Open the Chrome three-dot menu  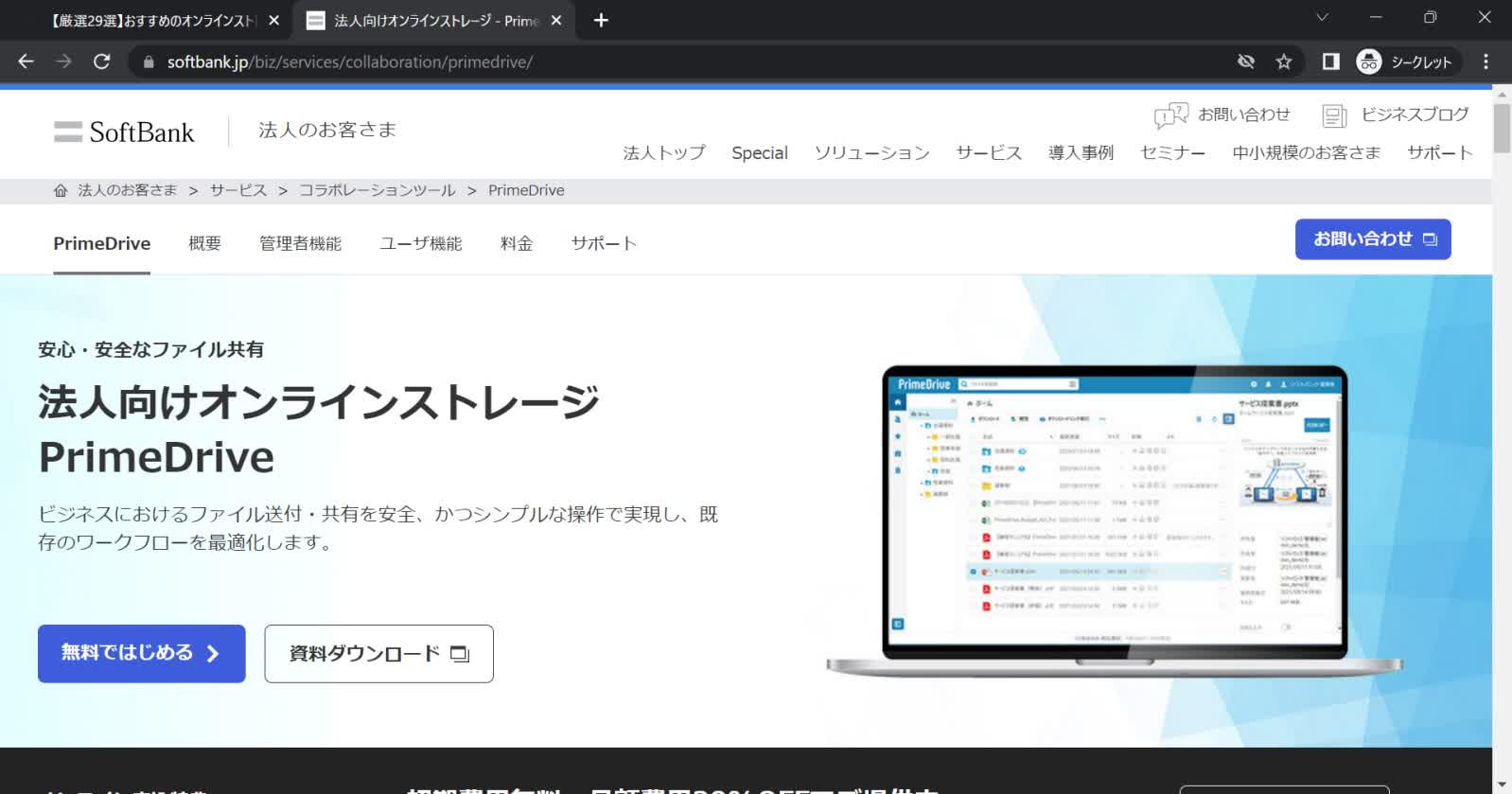(1486, 62)
